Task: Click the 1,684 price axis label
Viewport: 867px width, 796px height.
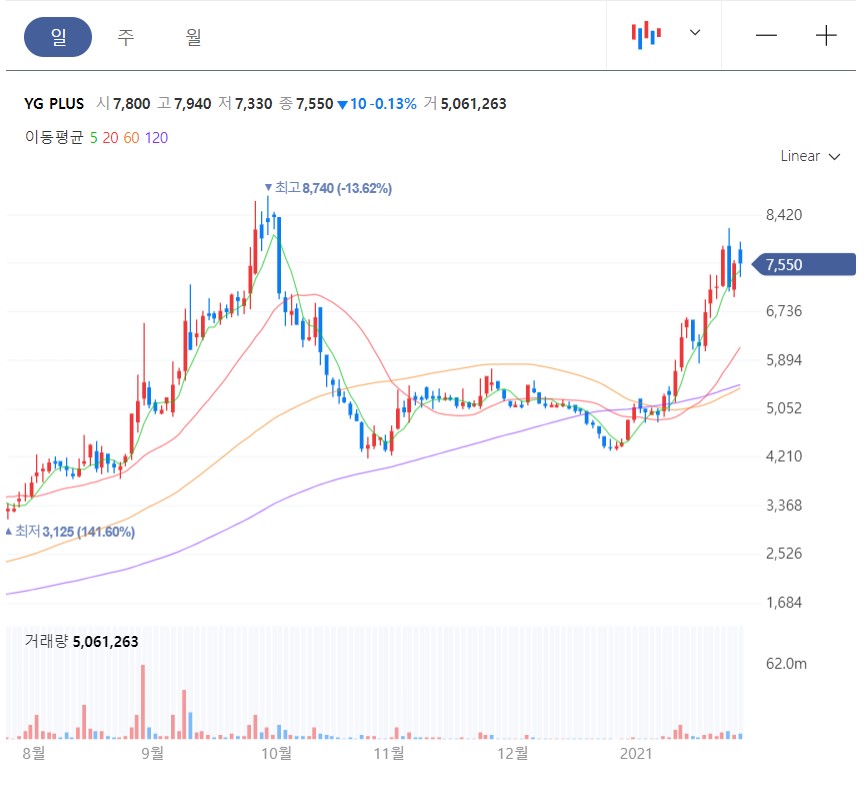Action: (x=784, y=603)
